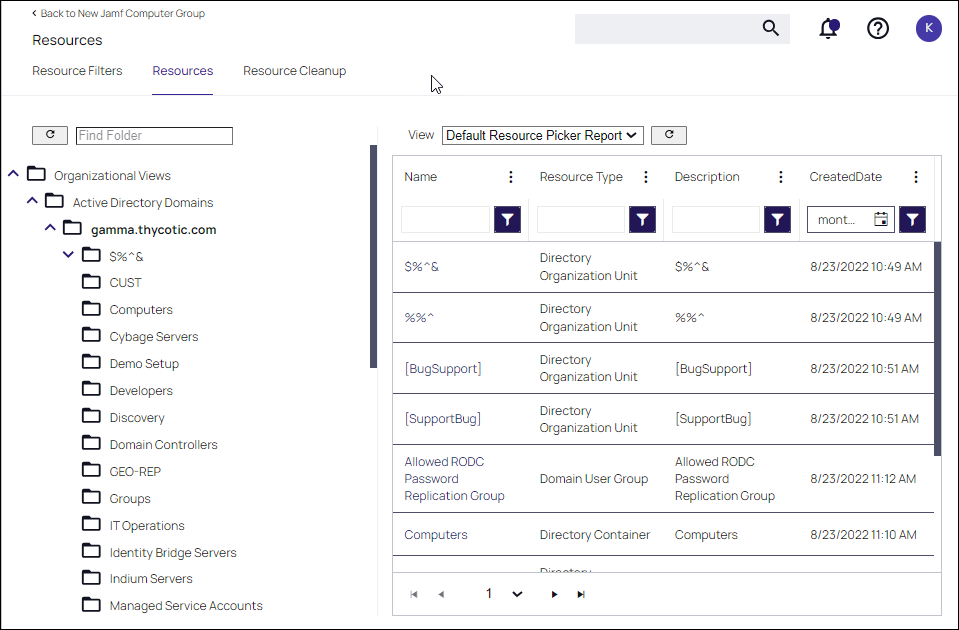The height and width of the screenshot is (630, 959).
Task: Refresh the folder tree
Action: 50,134
